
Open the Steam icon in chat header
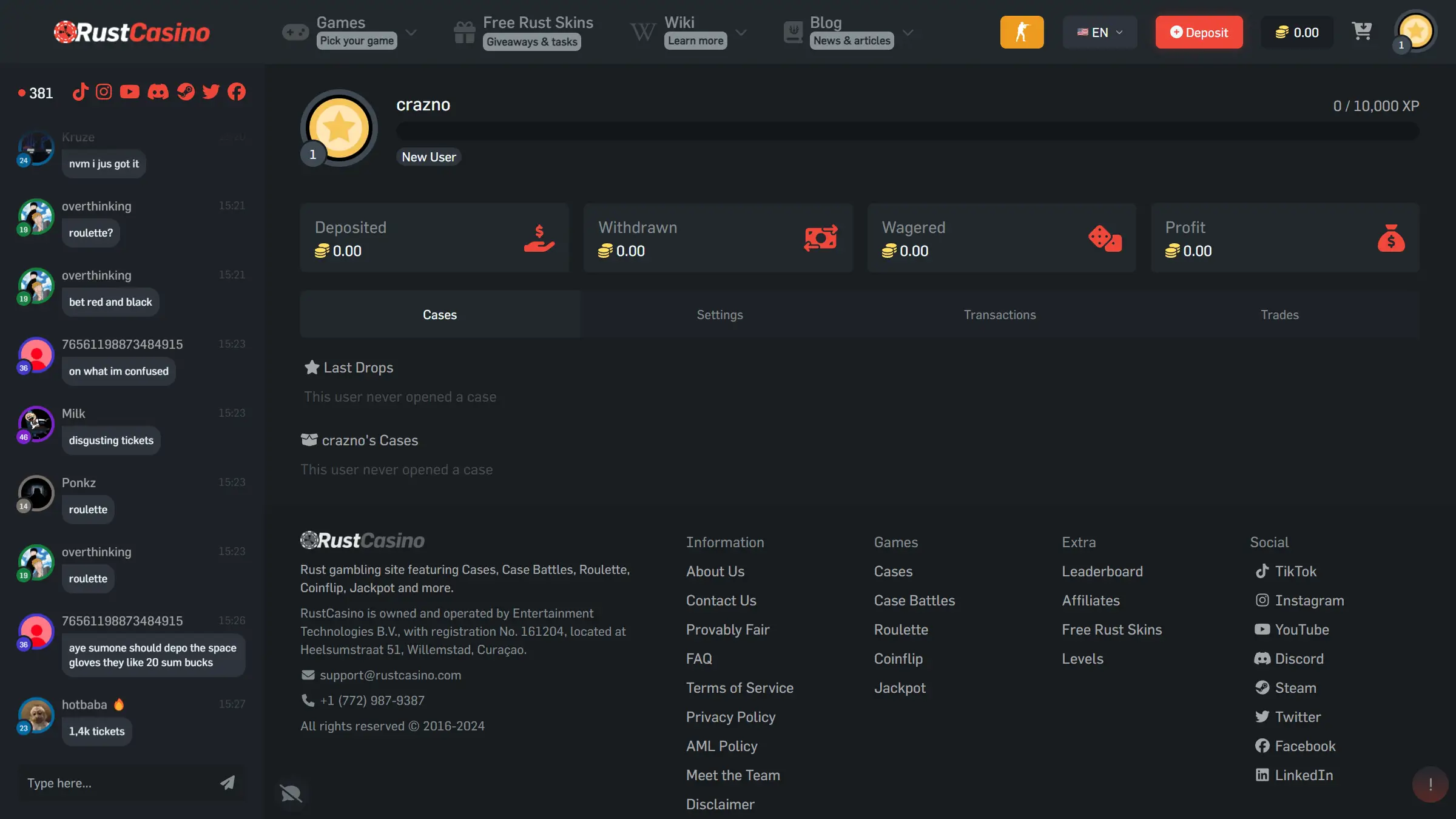(186, 92)
